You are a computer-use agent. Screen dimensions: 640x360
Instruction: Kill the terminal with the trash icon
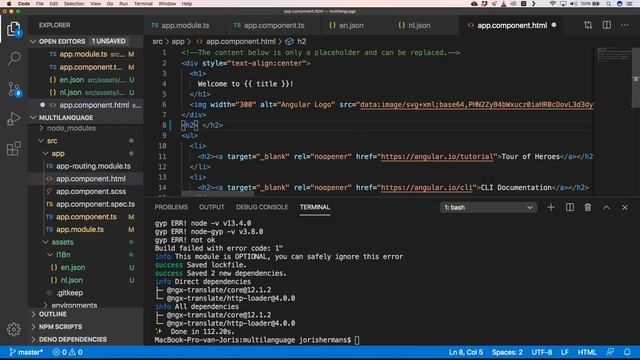tap(588, 207)
